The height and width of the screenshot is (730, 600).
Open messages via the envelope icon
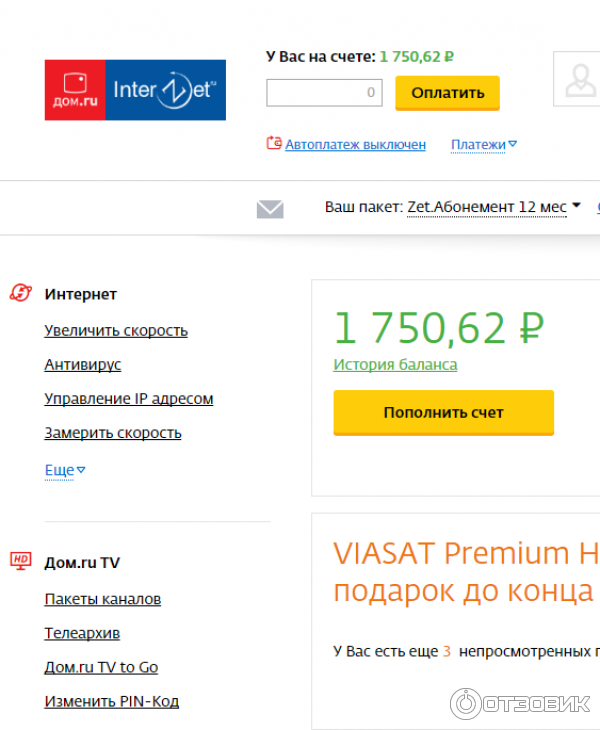click(x=270, y=209)
